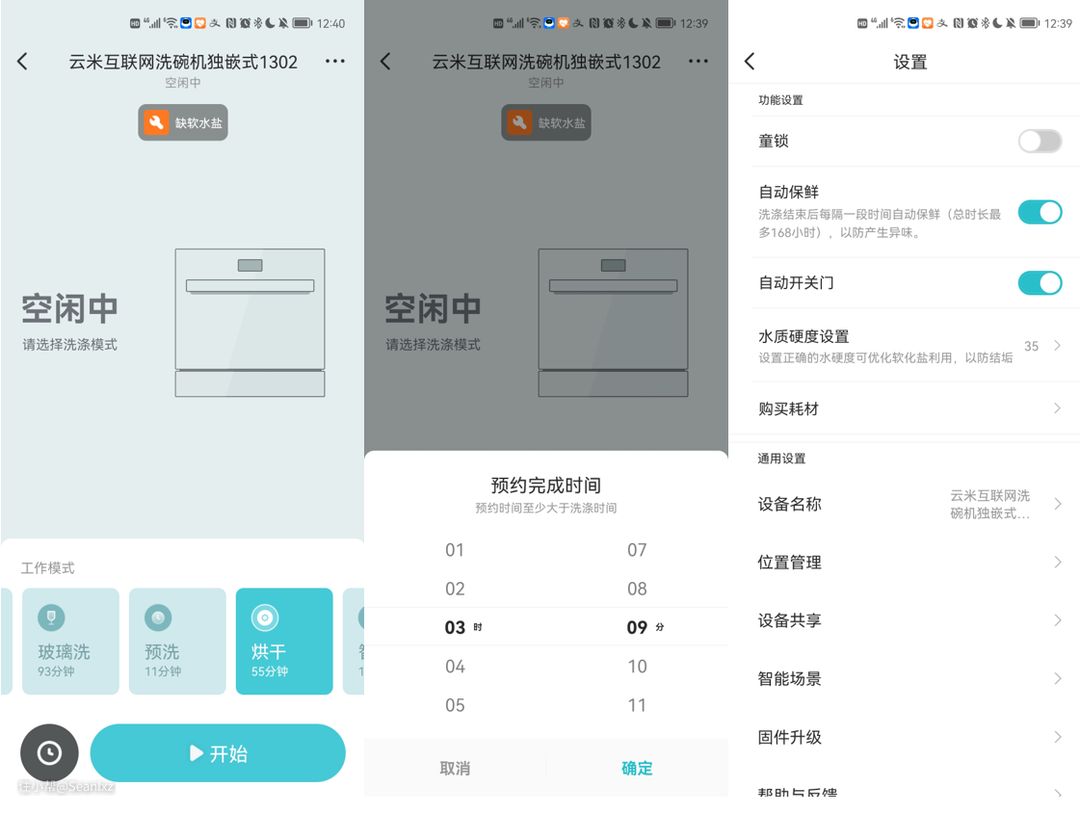Tap 取消 to dismiss the time picker
The height and width of the screenshot is (814, 1080).
455,768
